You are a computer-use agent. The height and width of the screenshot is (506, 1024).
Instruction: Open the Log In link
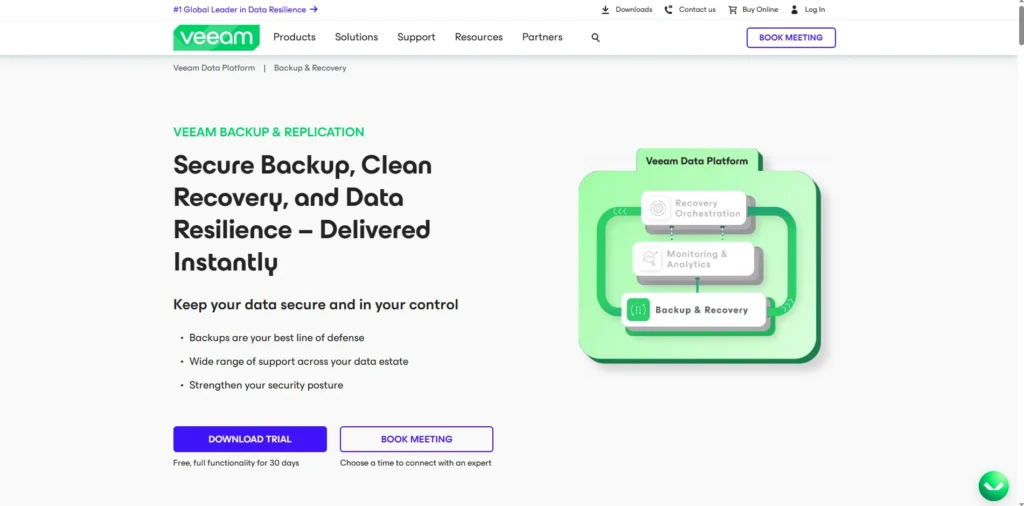pos(814,10)
